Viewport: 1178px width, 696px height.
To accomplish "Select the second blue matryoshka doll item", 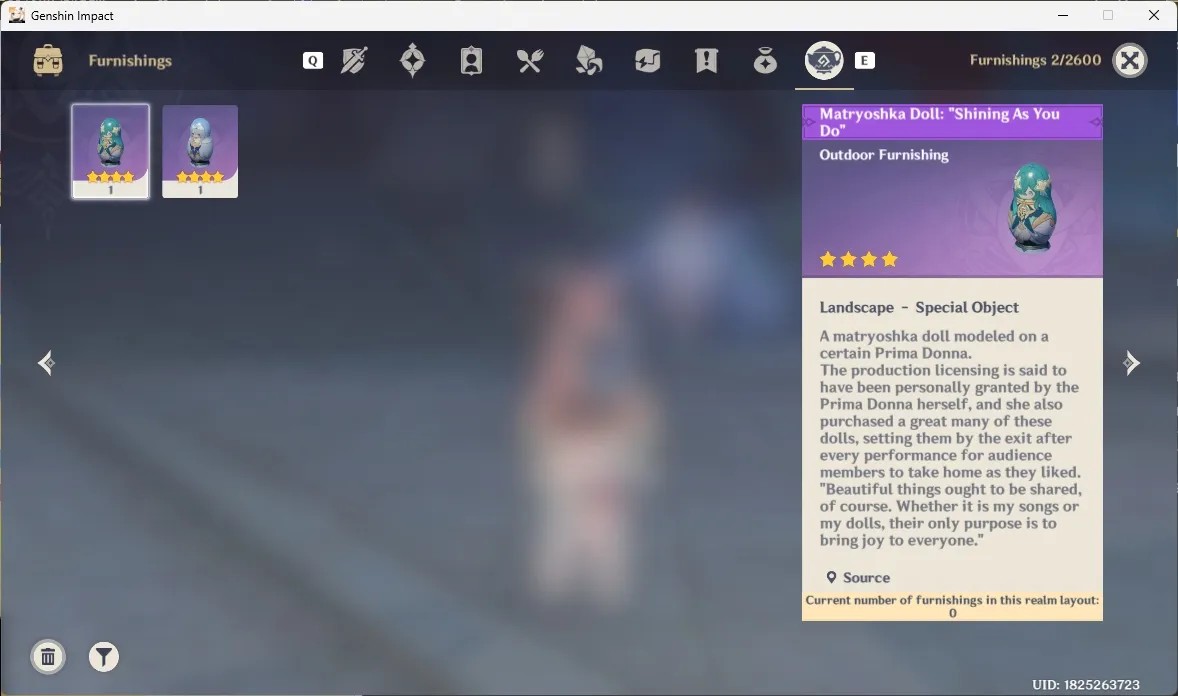I will point(200,151).
